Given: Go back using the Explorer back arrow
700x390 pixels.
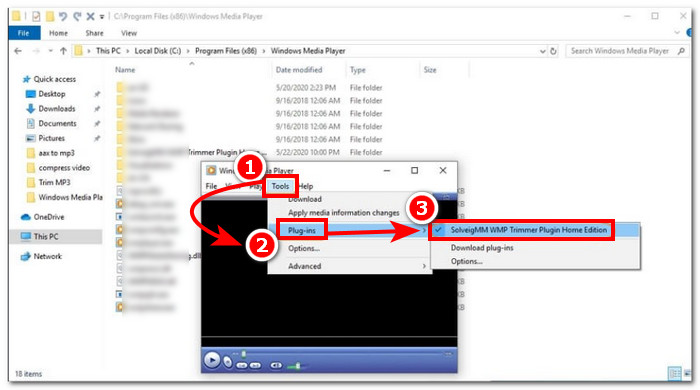Looking at the screenshot, I should pos(18,51).
